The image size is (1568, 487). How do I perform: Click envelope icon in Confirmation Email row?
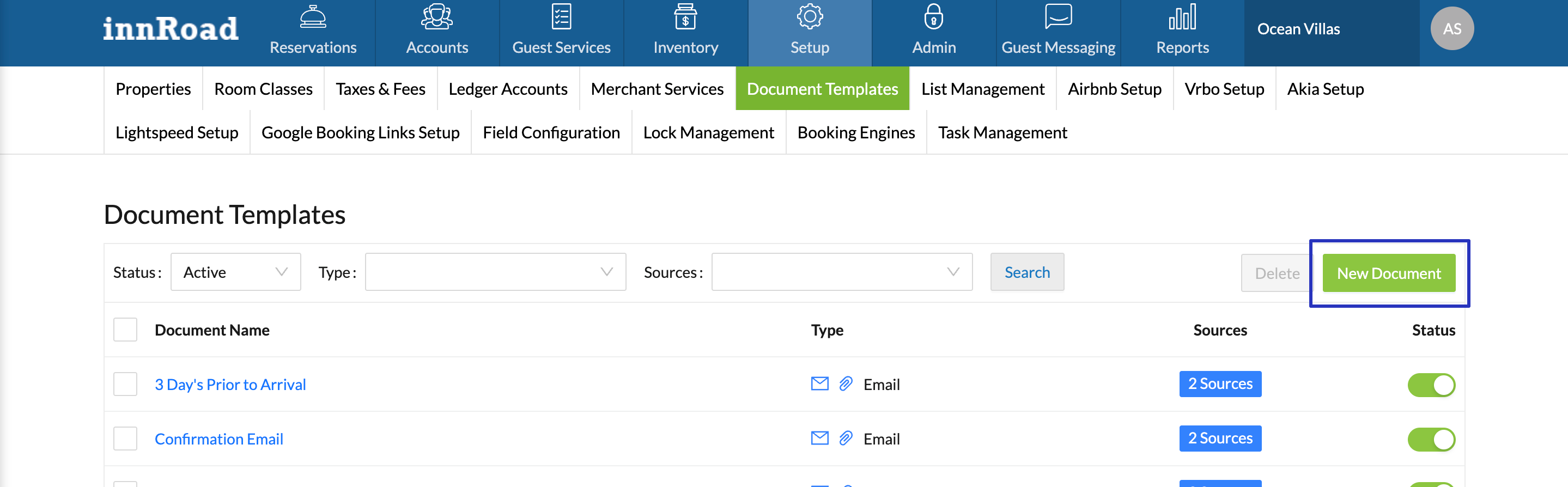pos(820,439)
